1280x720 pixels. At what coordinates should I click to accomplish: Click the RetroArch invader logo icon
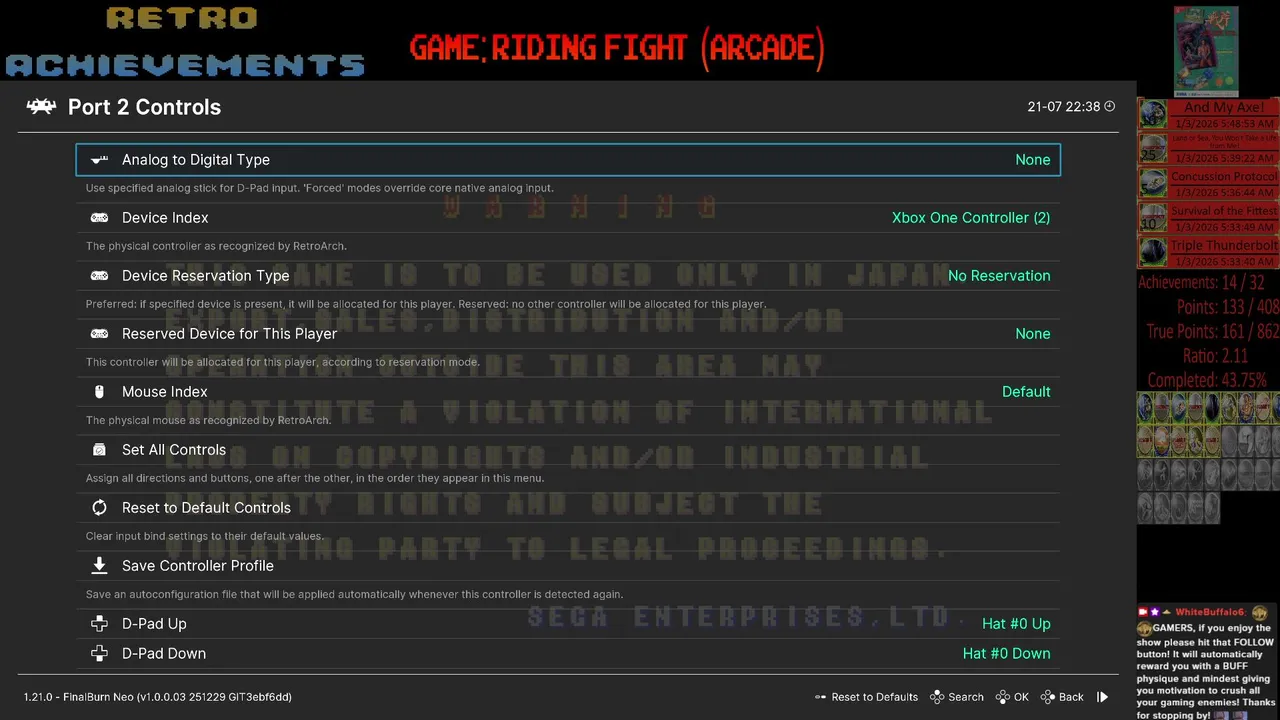[x=41, y=107]
